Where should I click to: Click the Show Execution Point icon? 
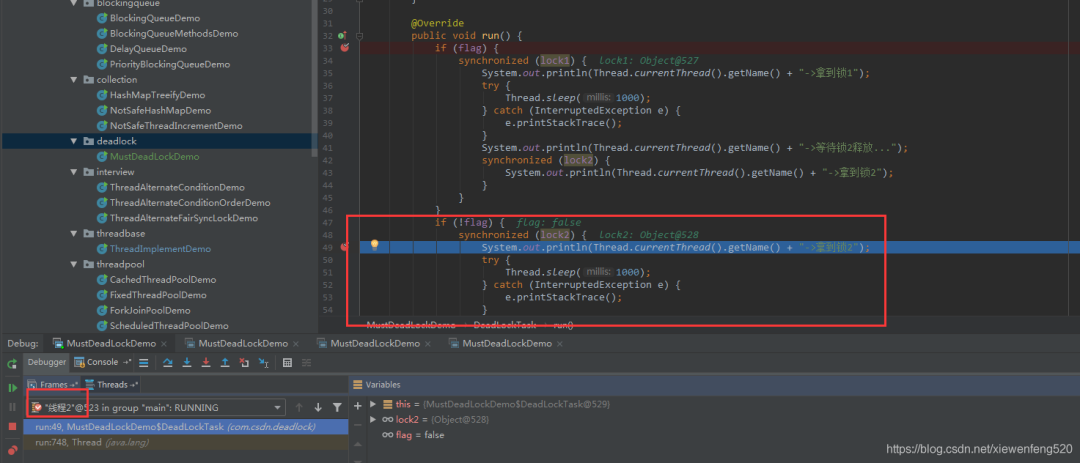(x=143, y=362)
